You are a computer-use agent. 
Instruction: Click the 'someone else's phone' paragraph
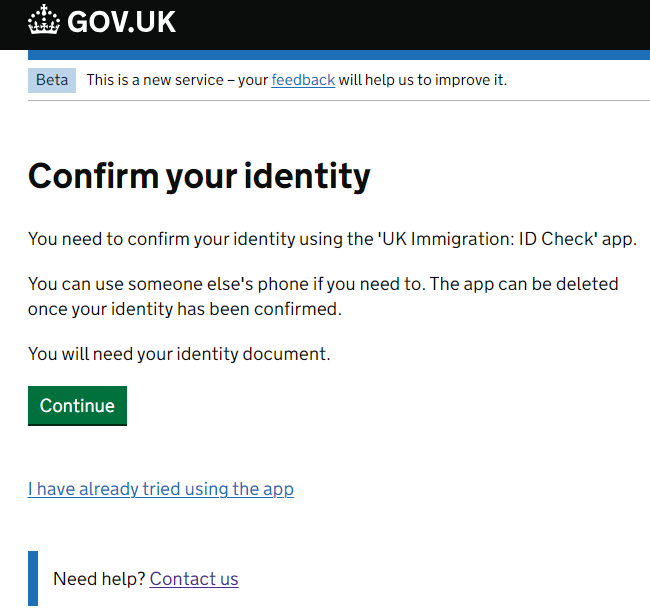(323, 297)
